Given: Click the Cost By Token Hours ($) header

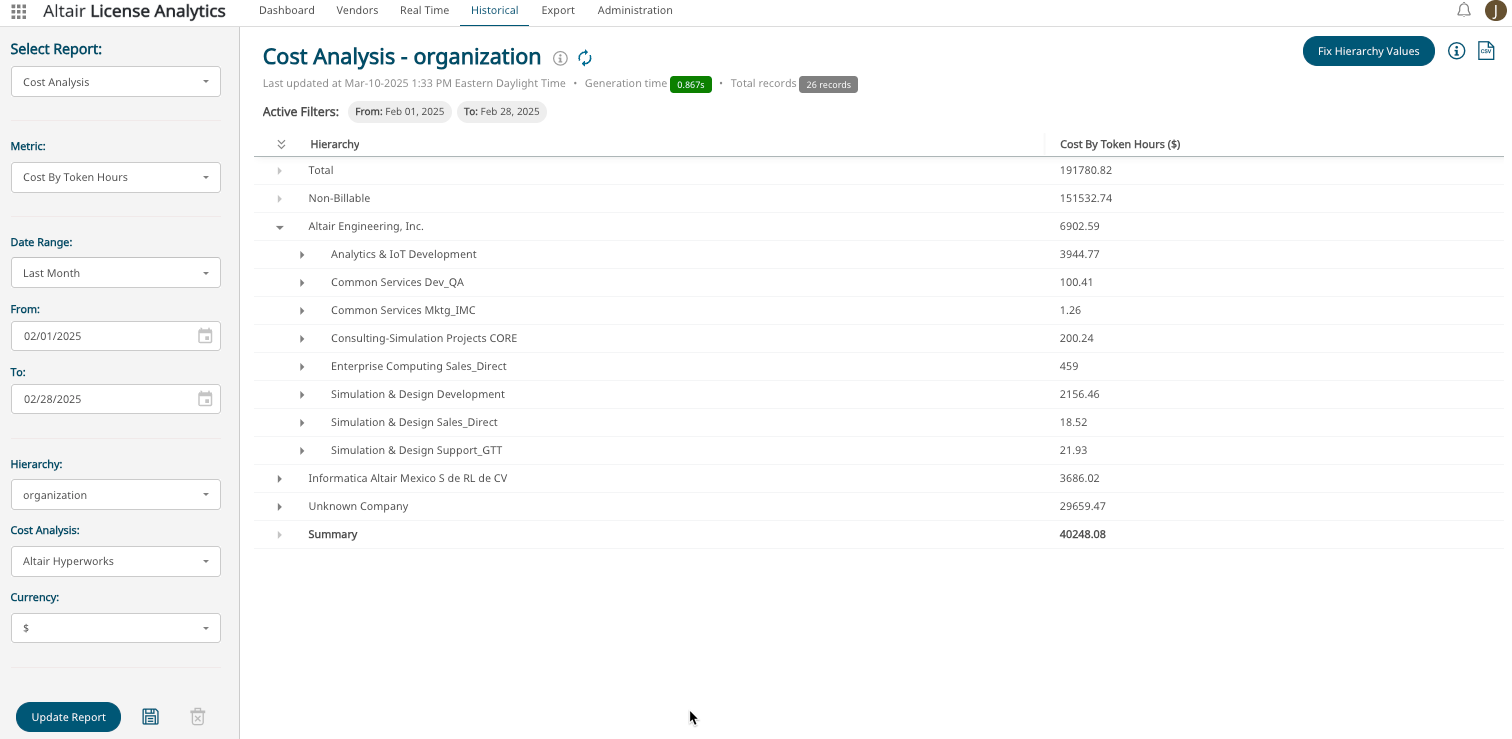Looking at the screenshot, I should coord(1120,144).
